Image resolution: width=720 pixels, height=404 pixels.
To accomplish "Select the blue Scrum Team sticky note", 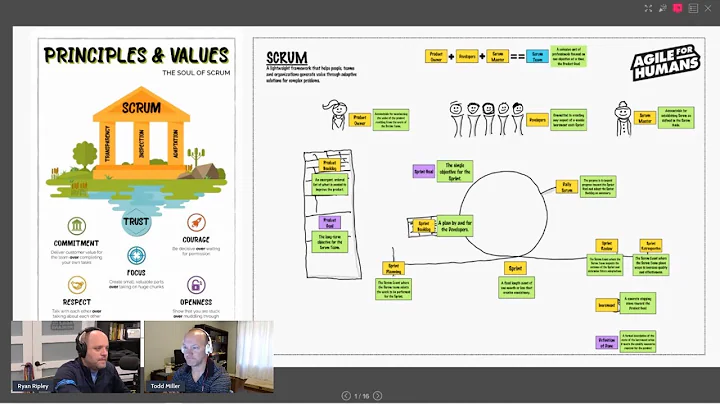I will tap(537, 56).
